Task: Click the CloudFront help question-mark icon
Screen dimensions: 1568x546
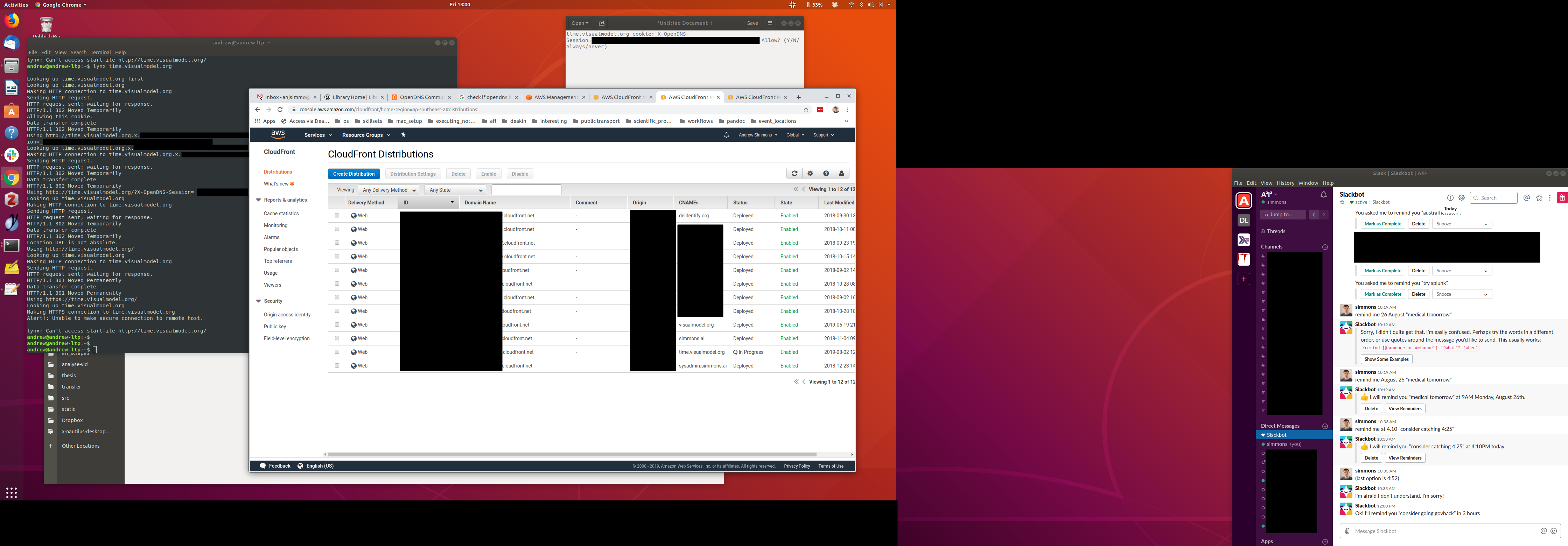Action: [x=826, y=174]
